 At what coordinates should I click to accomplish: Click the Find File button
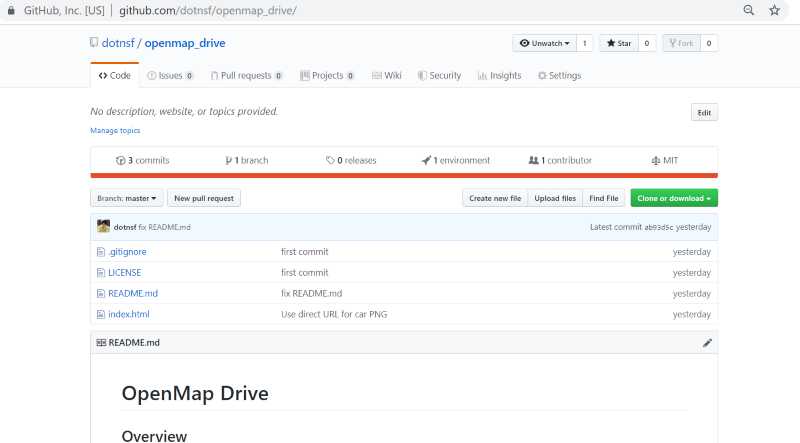[604, 198]
